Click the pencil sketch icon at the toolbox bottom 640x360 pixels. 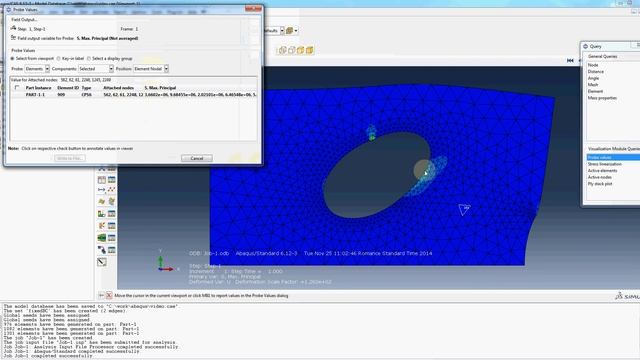(102, 262)
